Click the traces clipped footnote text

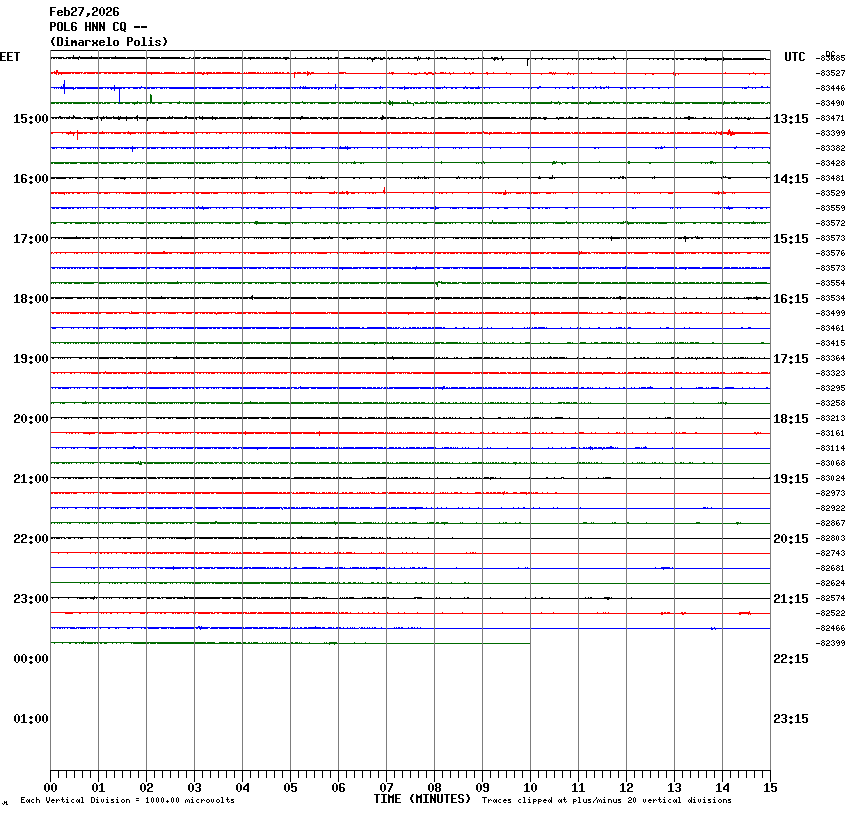[606, 801]
